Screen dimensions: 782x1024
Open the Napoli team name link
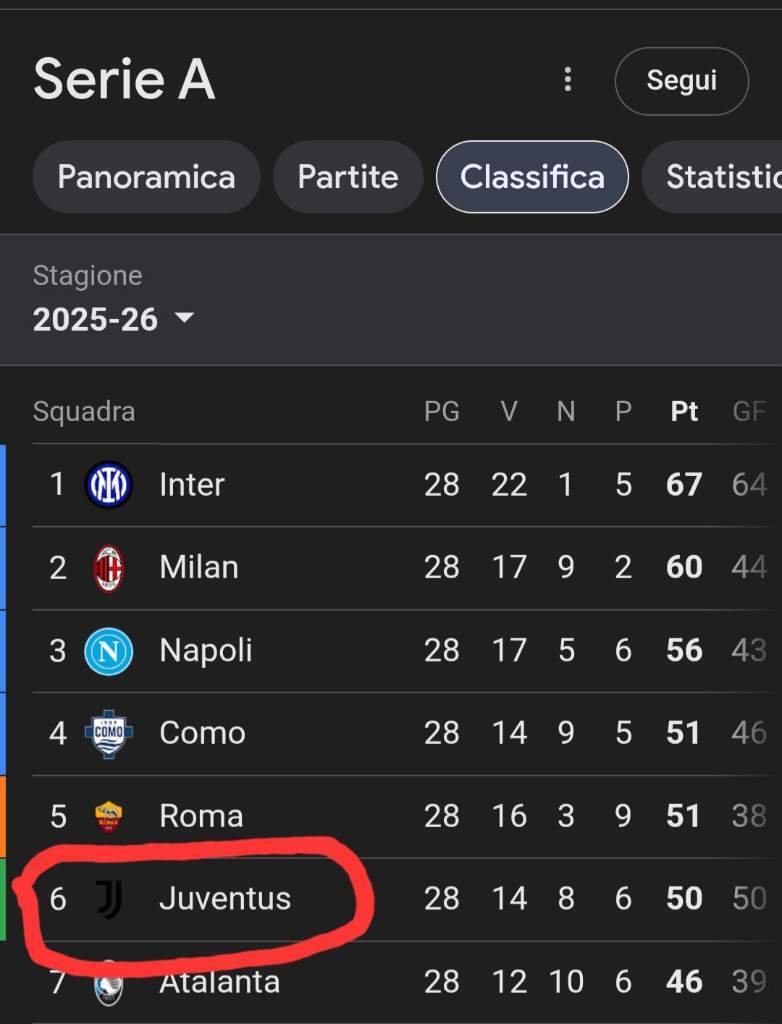[x=206, y=651]
